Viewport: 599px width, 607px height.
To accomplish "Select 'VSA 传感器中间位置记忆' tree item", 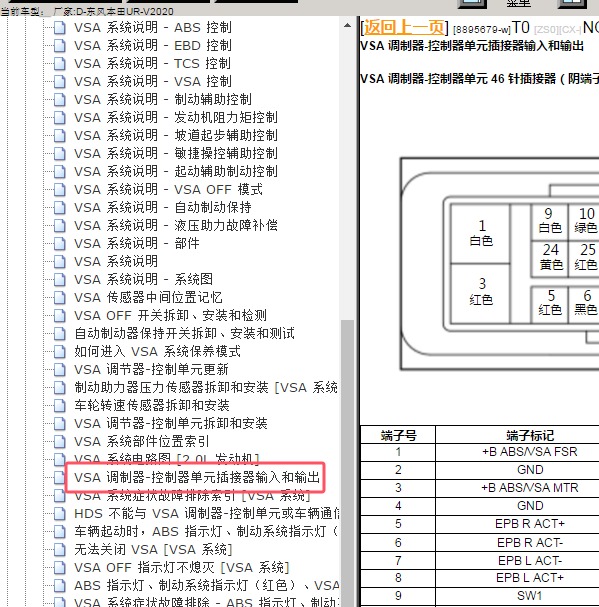I will pos(148,297).
